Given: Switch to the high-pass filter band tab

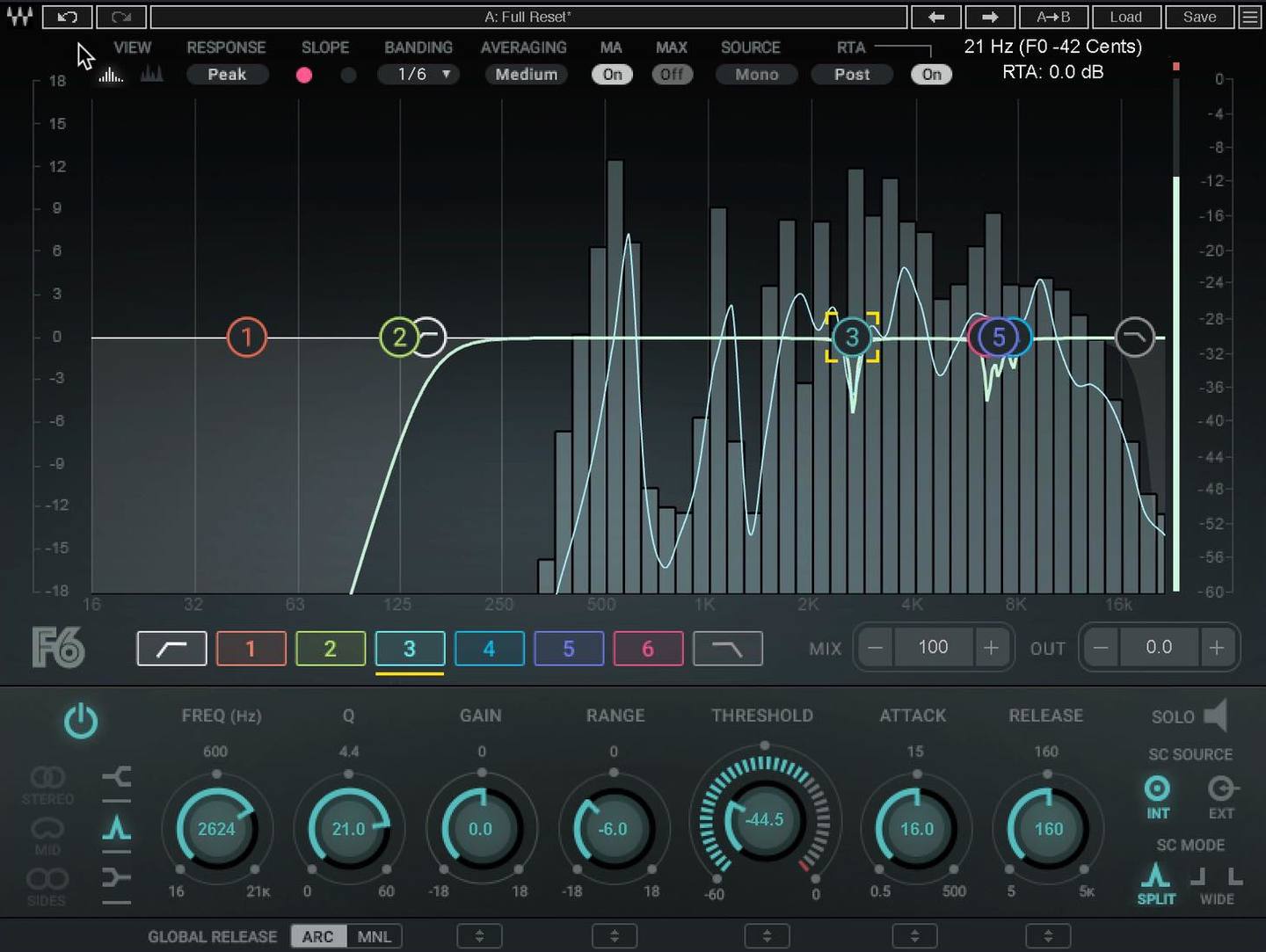Looking at the screenshot, I should click(x=171, y=649).
